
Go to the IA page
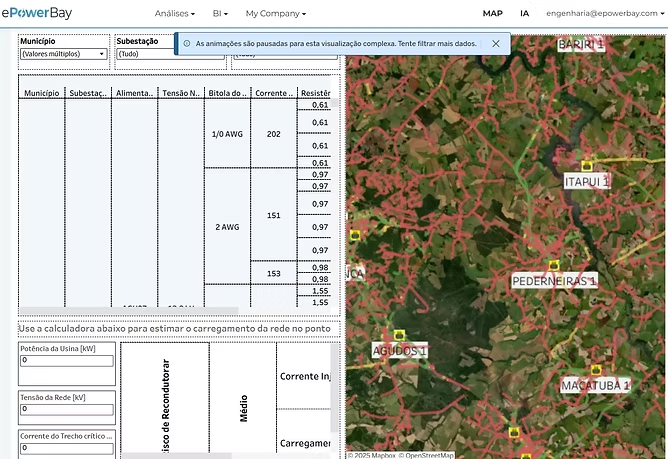tap(525, 13)
